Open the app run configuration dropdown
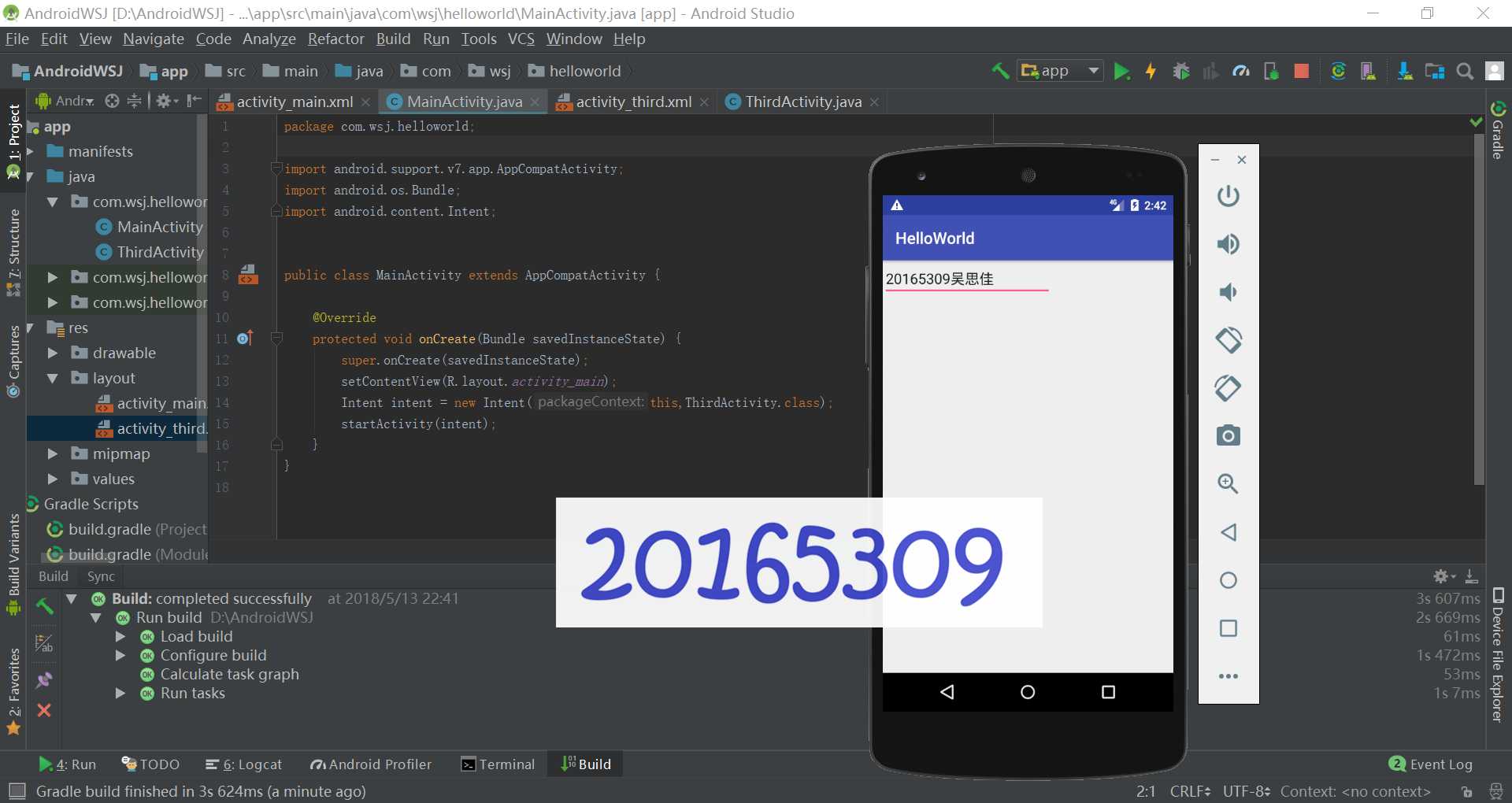1512x803 pixels. point(1061,72)
